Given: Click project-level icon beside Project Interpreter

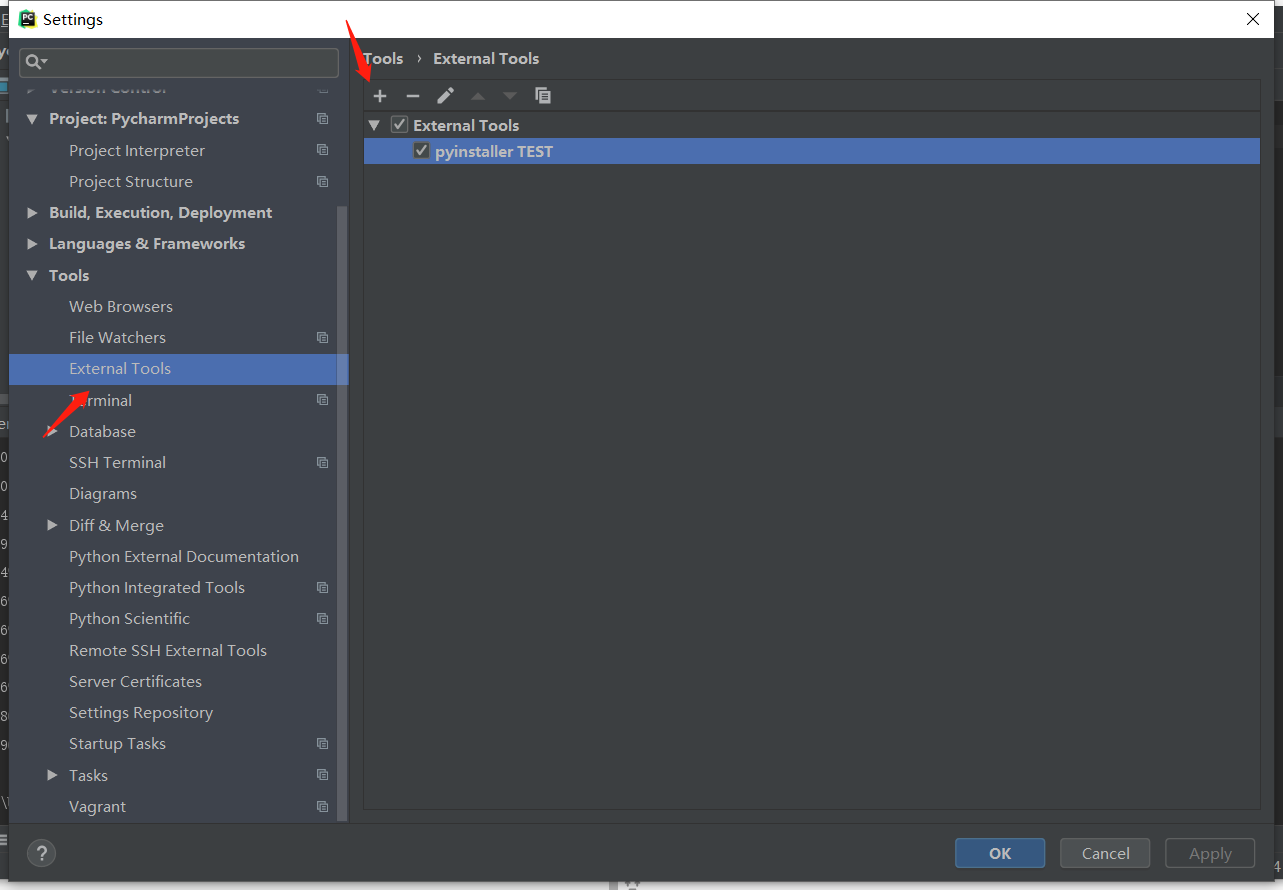Looking at the screenshot, I should 322,150.
